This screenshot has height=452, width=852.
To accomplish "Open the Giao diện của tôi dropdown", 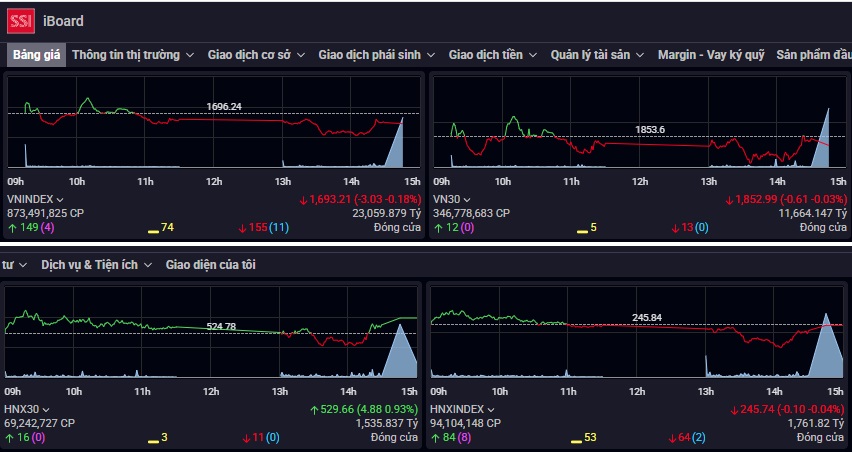I will click(214, 265).
